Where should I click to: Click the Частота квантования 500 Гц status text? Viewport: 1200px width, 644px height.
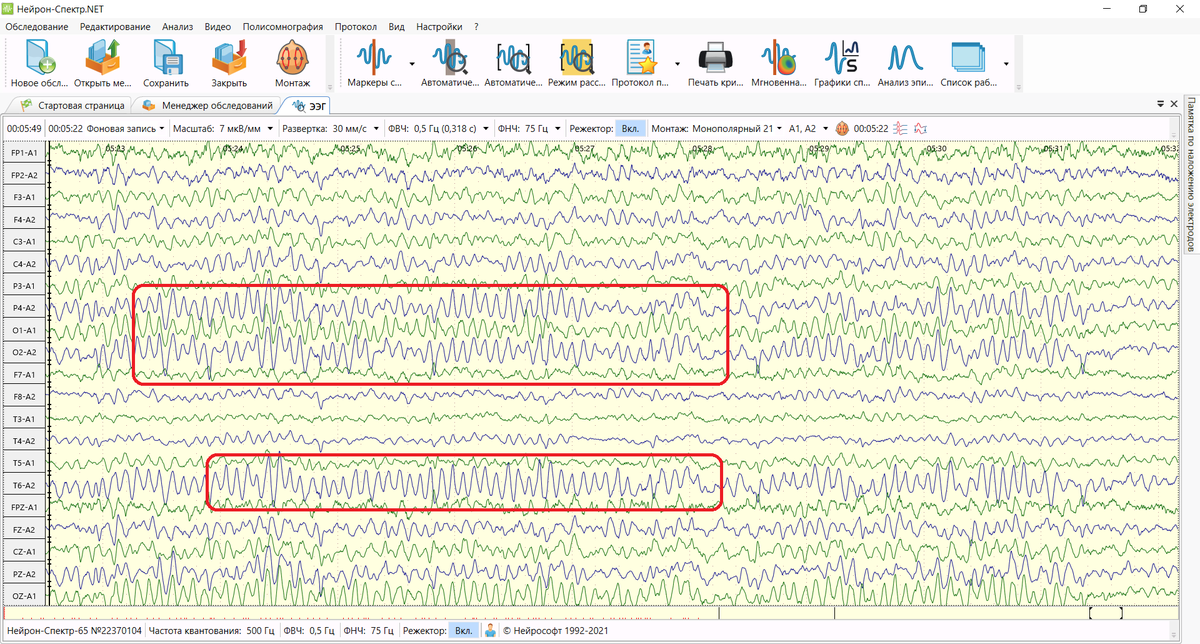[x=211, y=631]
